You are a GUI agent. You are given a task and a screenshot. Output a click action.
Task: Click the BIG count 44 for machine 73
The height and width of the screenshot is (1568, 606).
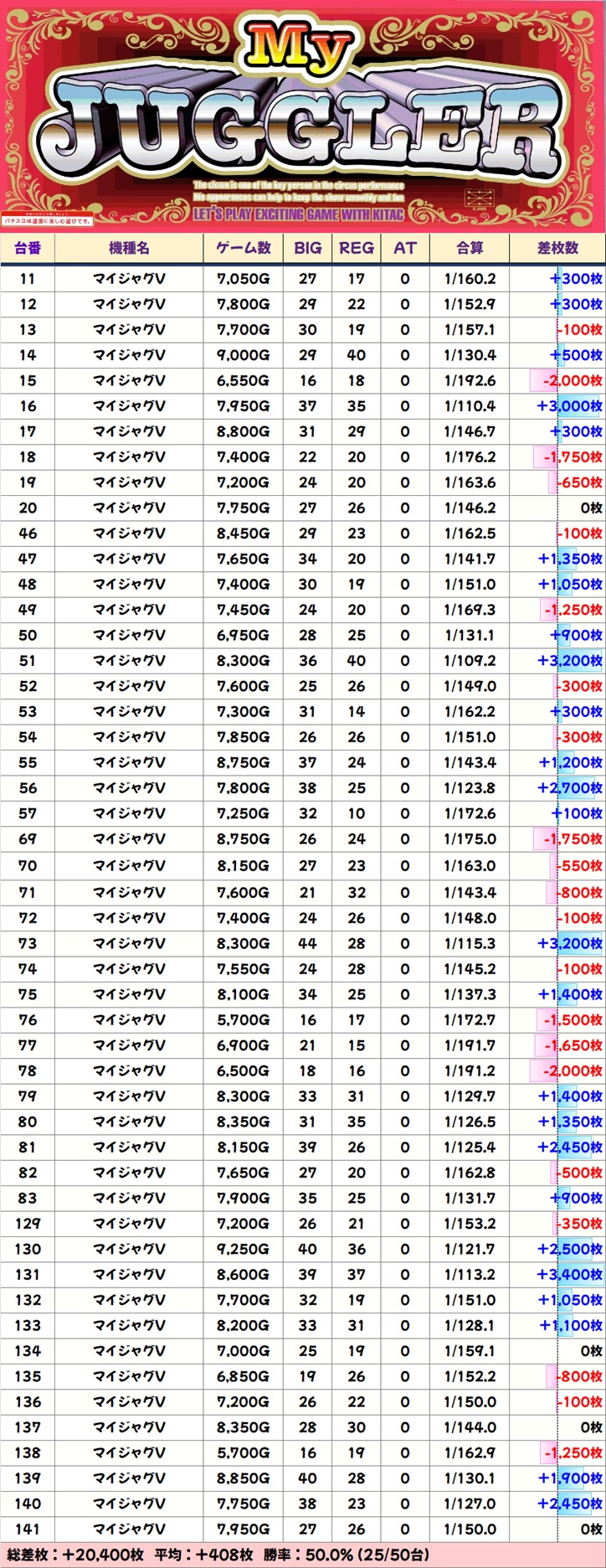point(308,943)
